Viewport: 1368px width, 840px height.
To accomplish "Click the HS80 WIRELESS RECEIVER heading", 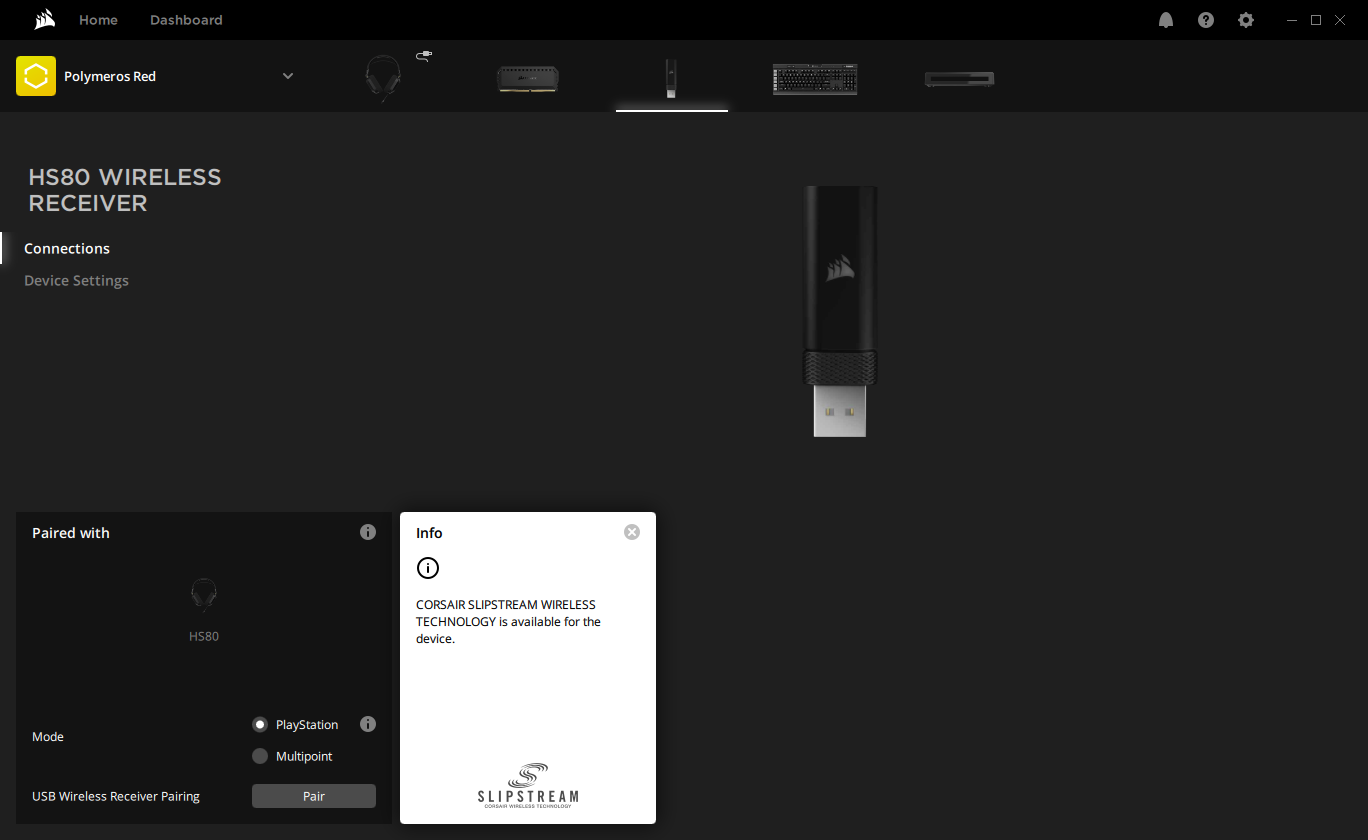I will tap(125, 190).
